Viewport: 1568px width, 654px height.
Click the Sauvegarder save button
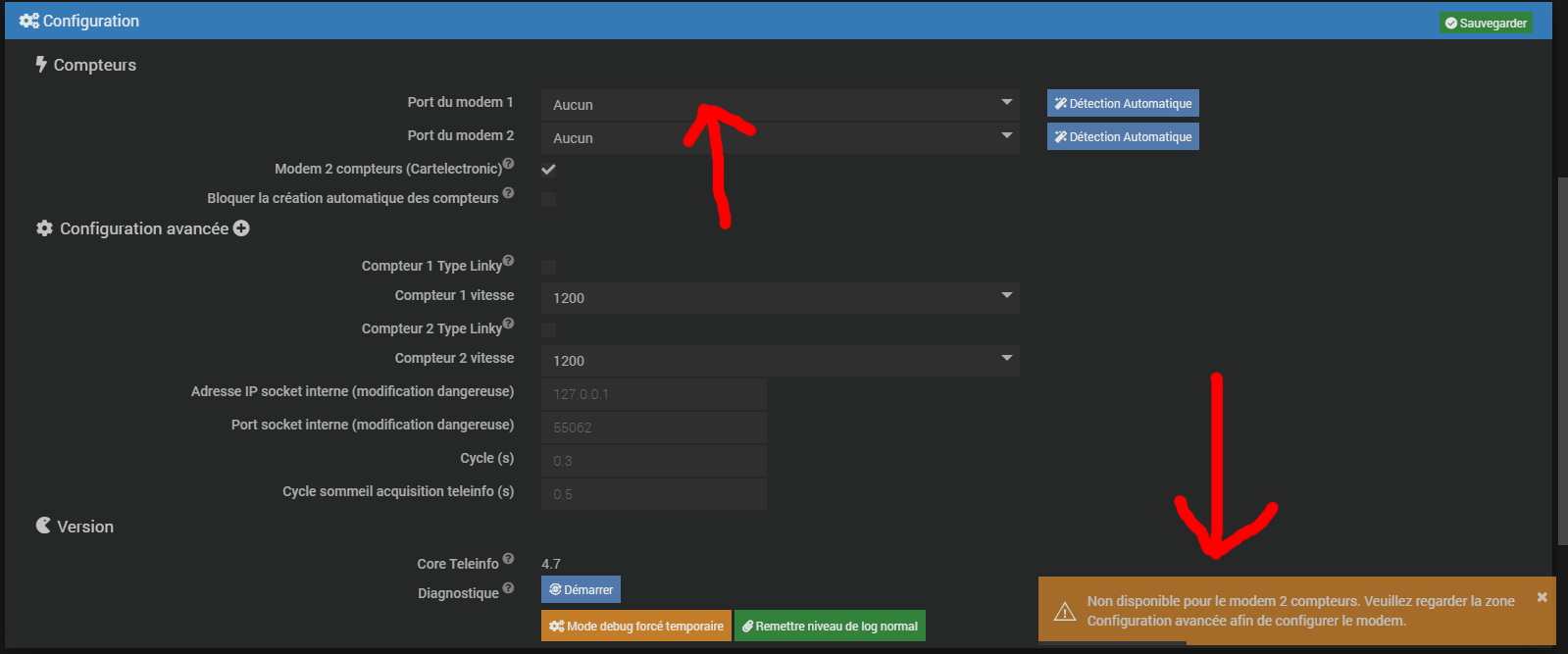coord(1486,23)
